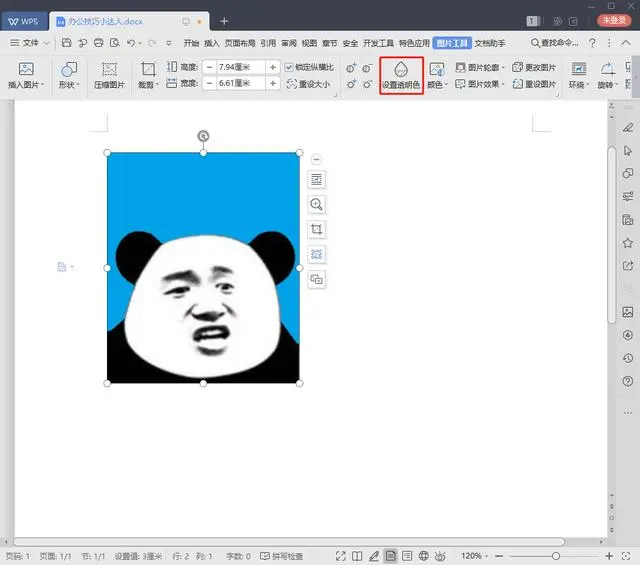640x565 pixels.
Task: Open the Picture Outline (图片轮廓) dropdown
Action: tap(480, 67)
